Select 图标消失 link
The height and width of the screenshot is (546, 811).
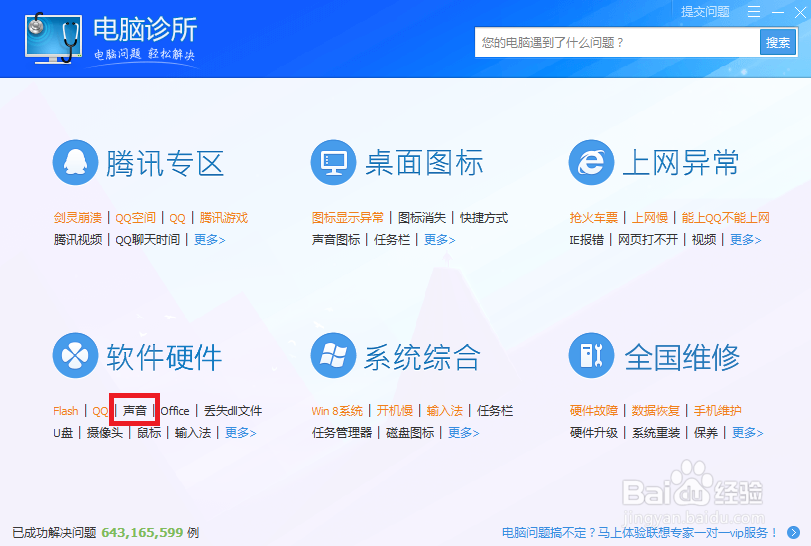pyautogui.click(x=422, y=218)
